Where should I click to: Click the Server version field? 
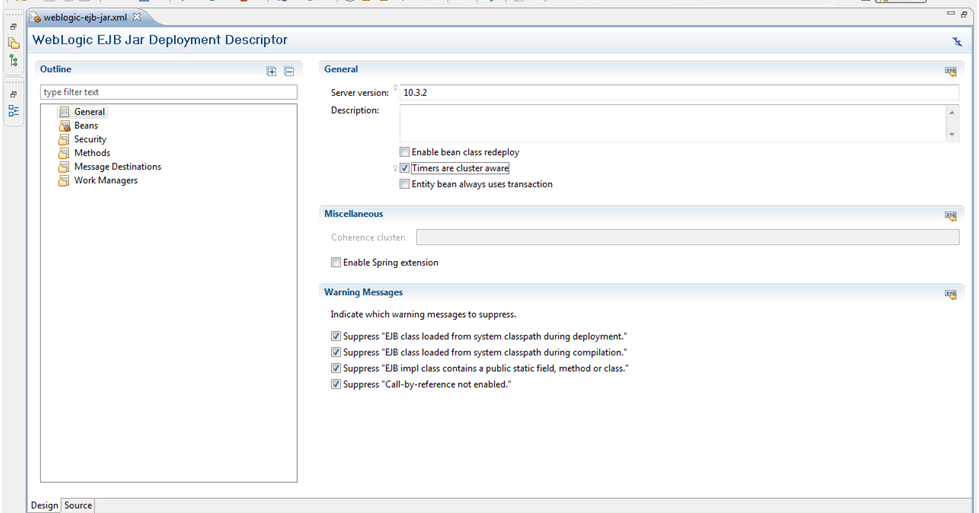pyautogui.click(x=679, y=92)
